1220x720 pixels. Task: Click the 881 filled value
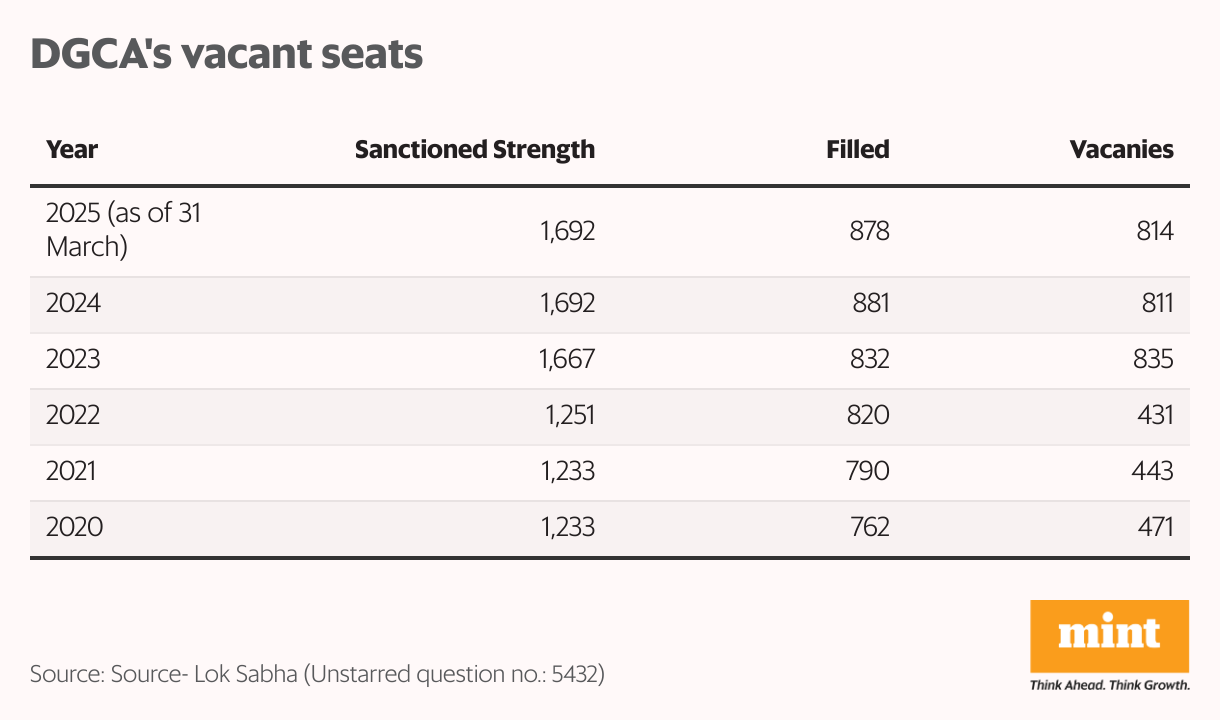[867, 302]
